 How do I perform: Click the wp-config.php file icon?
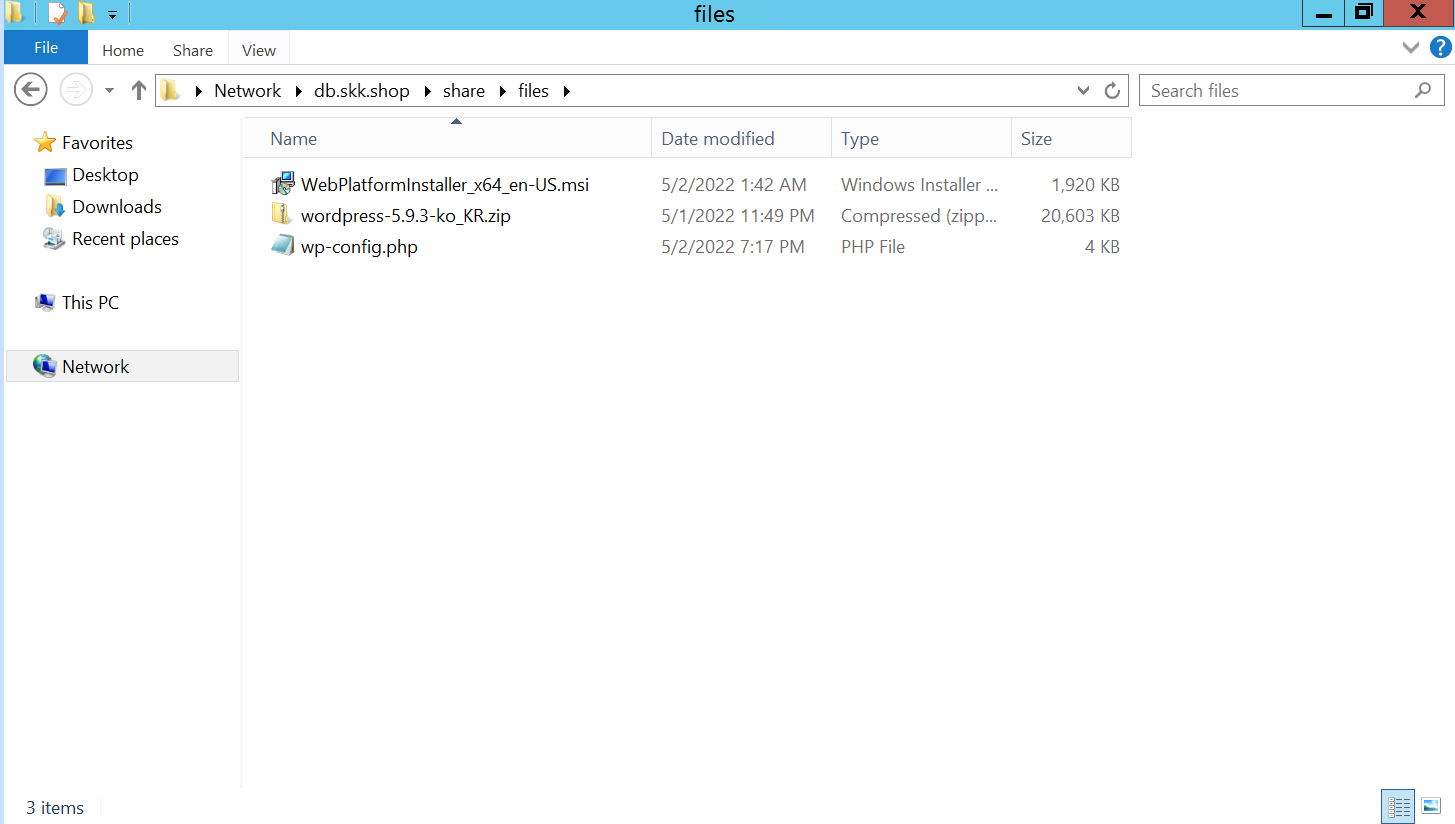click(x=283, y=246)
